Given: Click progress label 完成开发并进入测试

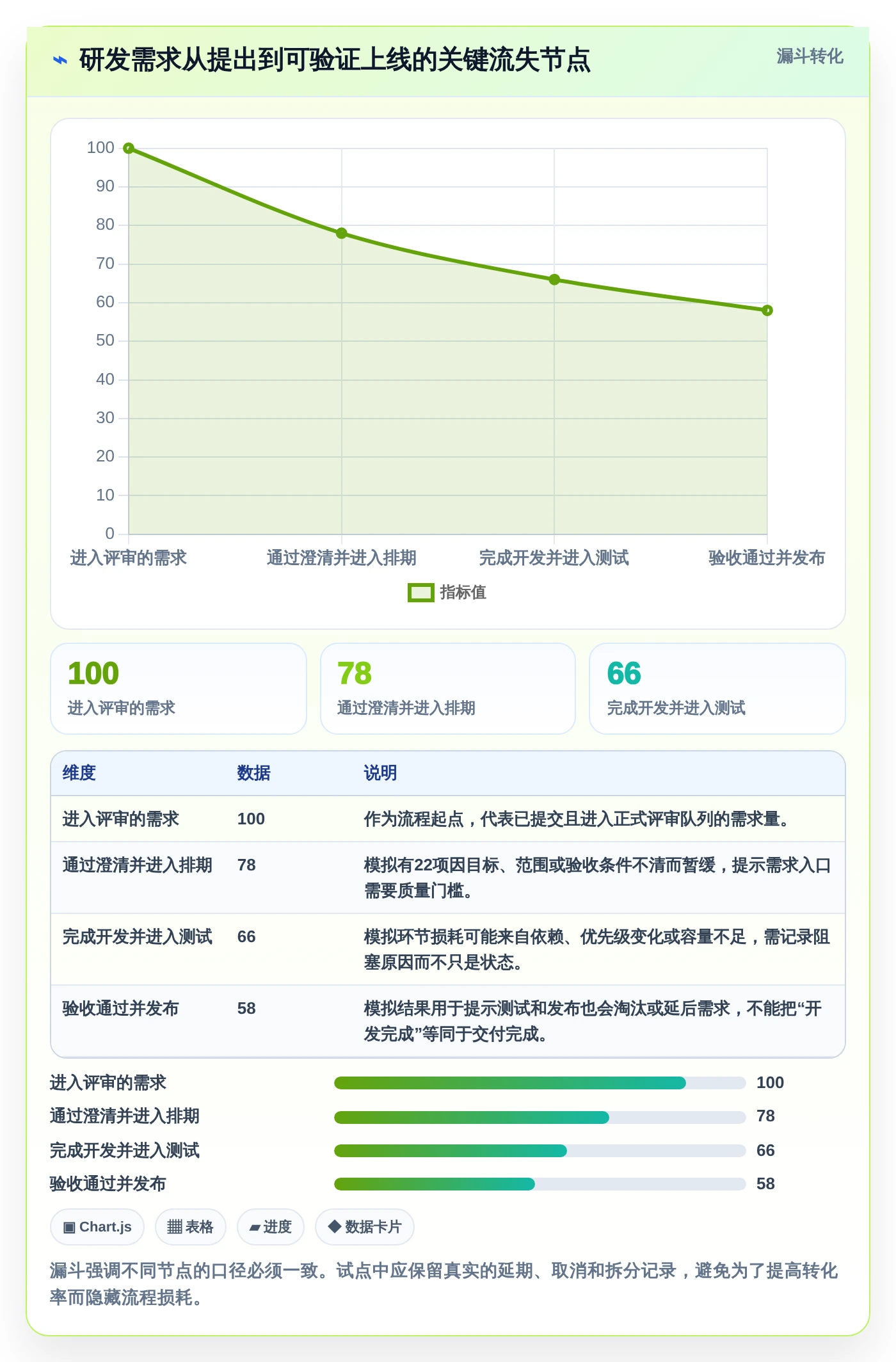Looking at the screenshot, I should [x=125, y=1151].
